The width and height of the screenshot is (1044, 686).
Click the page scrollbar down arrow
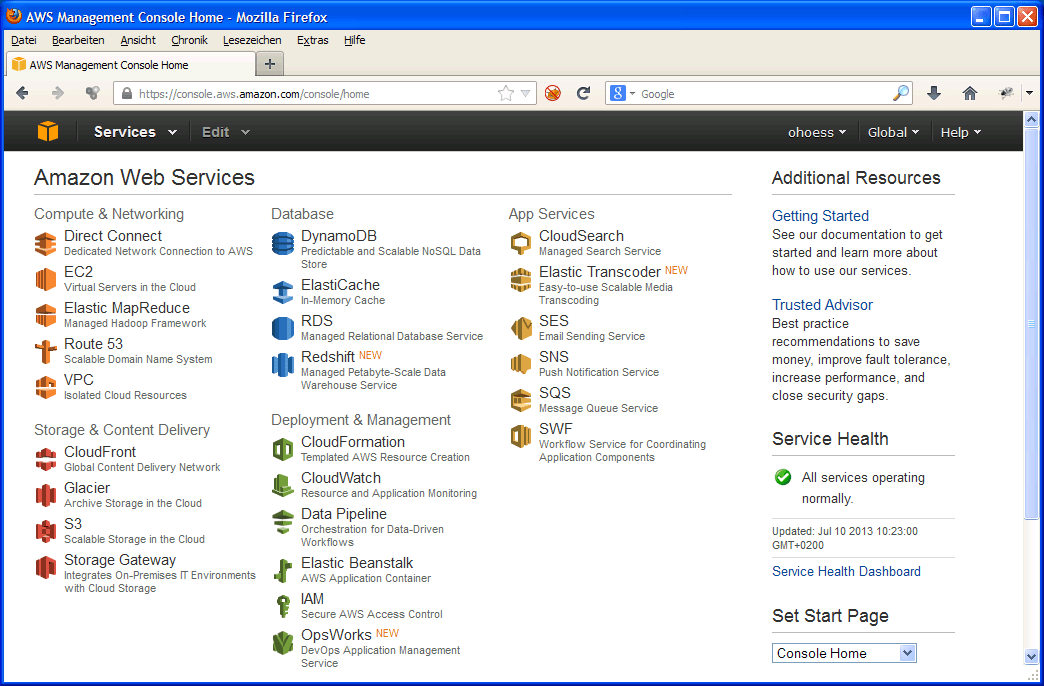point(1031,656)
